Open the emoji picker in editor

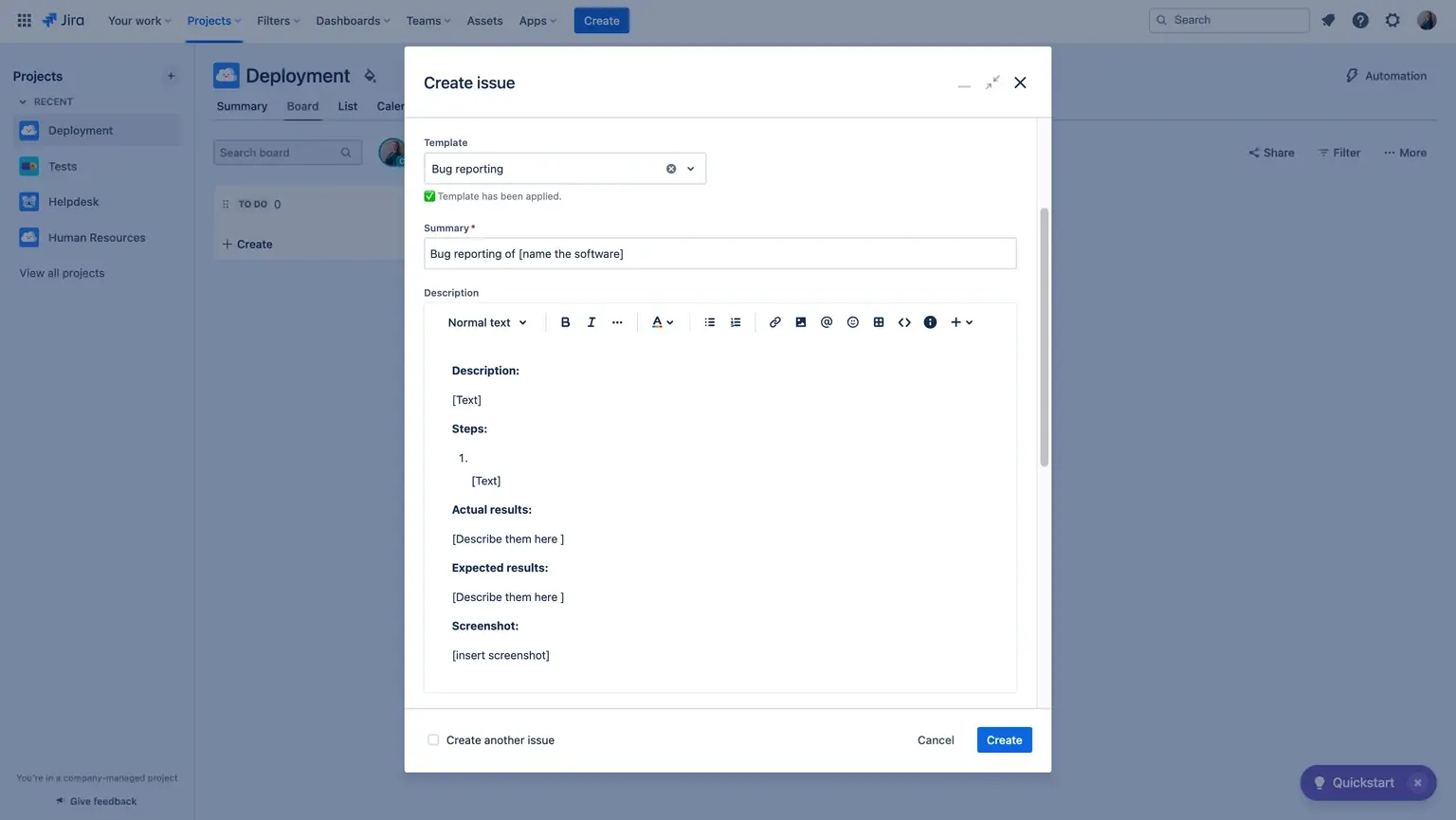pos(852,322)
